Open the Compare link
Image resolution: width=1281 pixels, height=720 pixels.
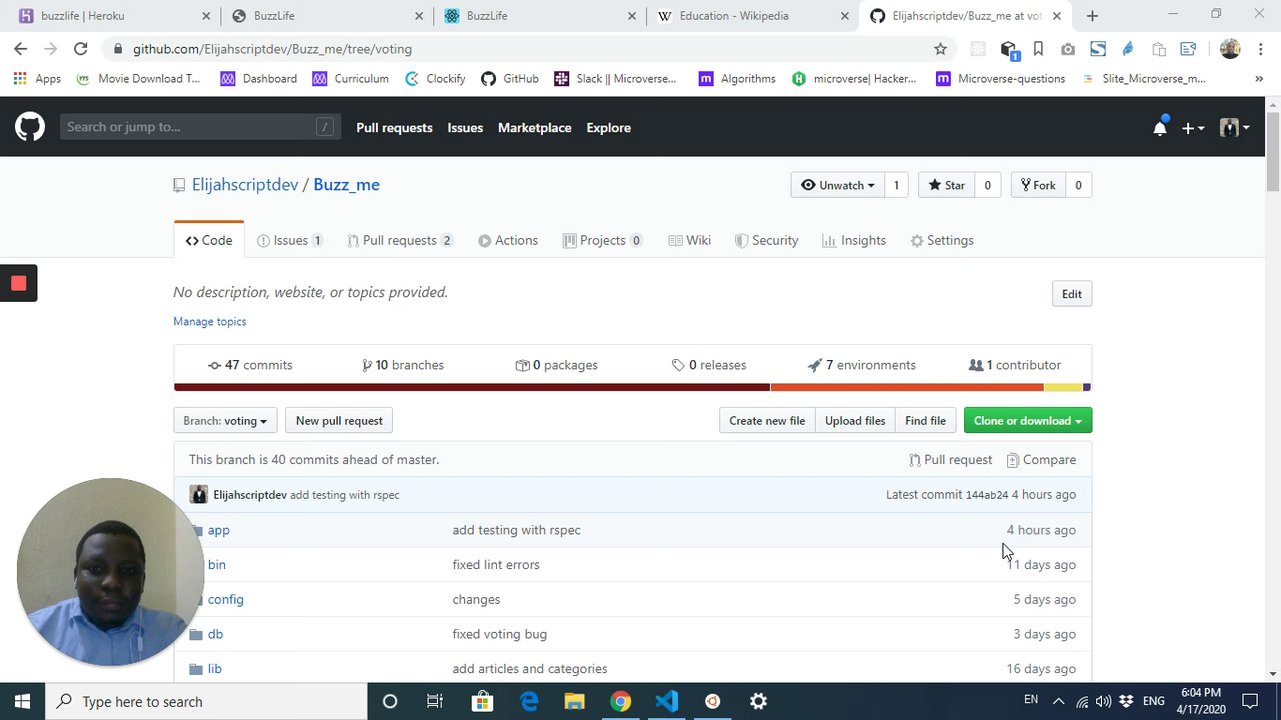pos(1041,460)
